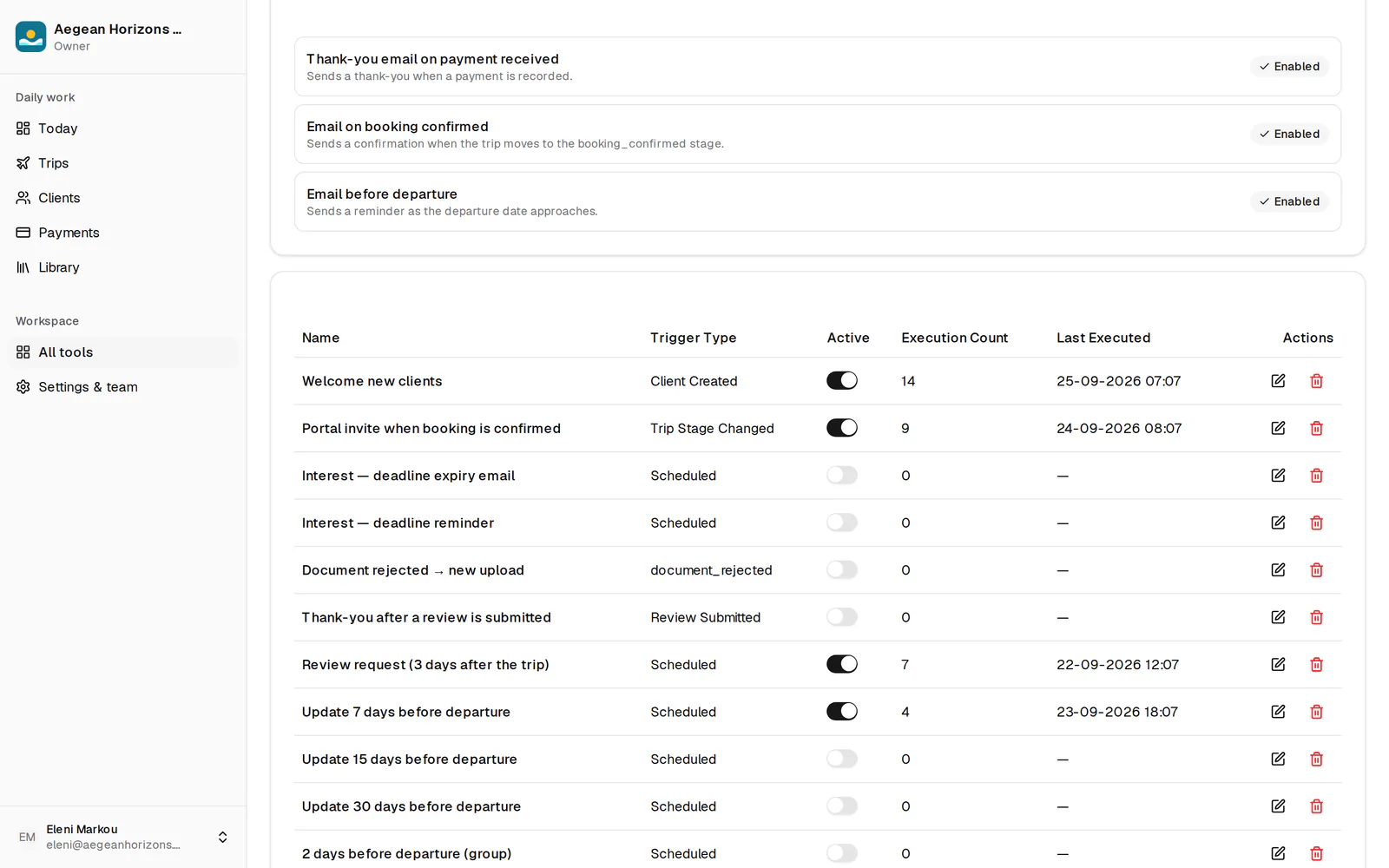
Task: Enable Update 15 days before departure toggle
Action: pyautogui.click(x=842, y=759)
